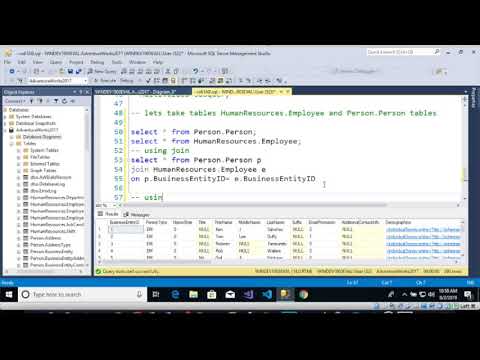Image resolution: width=480 pixels, height=360 pixels.
Task: Close the Object Explorer panel
Action: [x=87, y=92]
